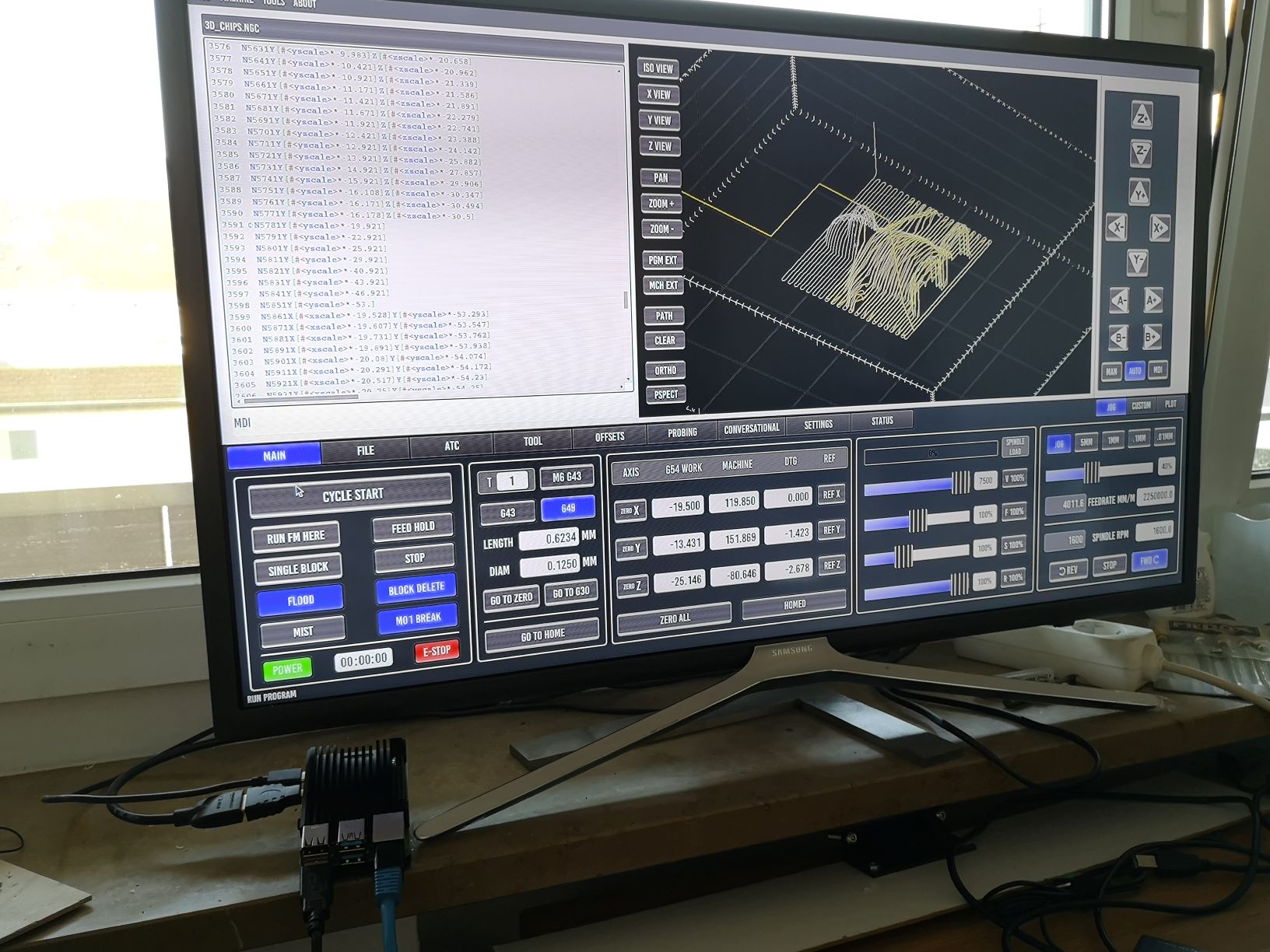Image resolution: width=1270 pixels, height=952 pixels.
Task: Toggle BLOCK DELETE
Action: tap(416, 588)
